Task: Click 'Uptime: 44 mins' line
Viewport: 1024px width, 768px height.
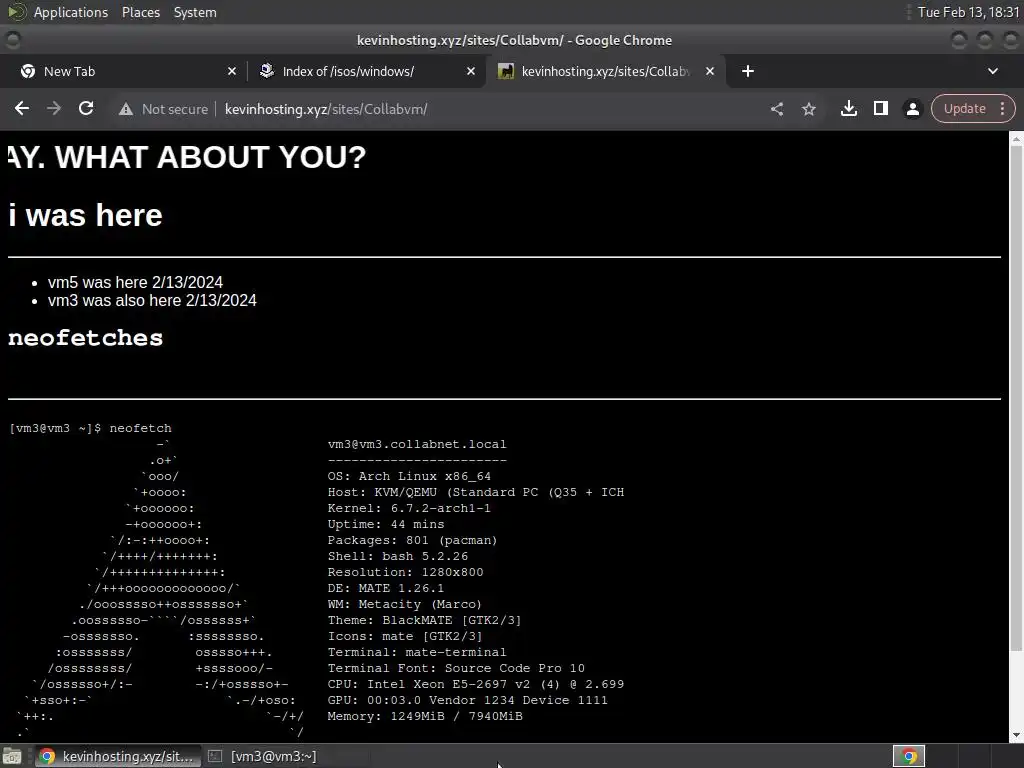Action: click(385, 524)
